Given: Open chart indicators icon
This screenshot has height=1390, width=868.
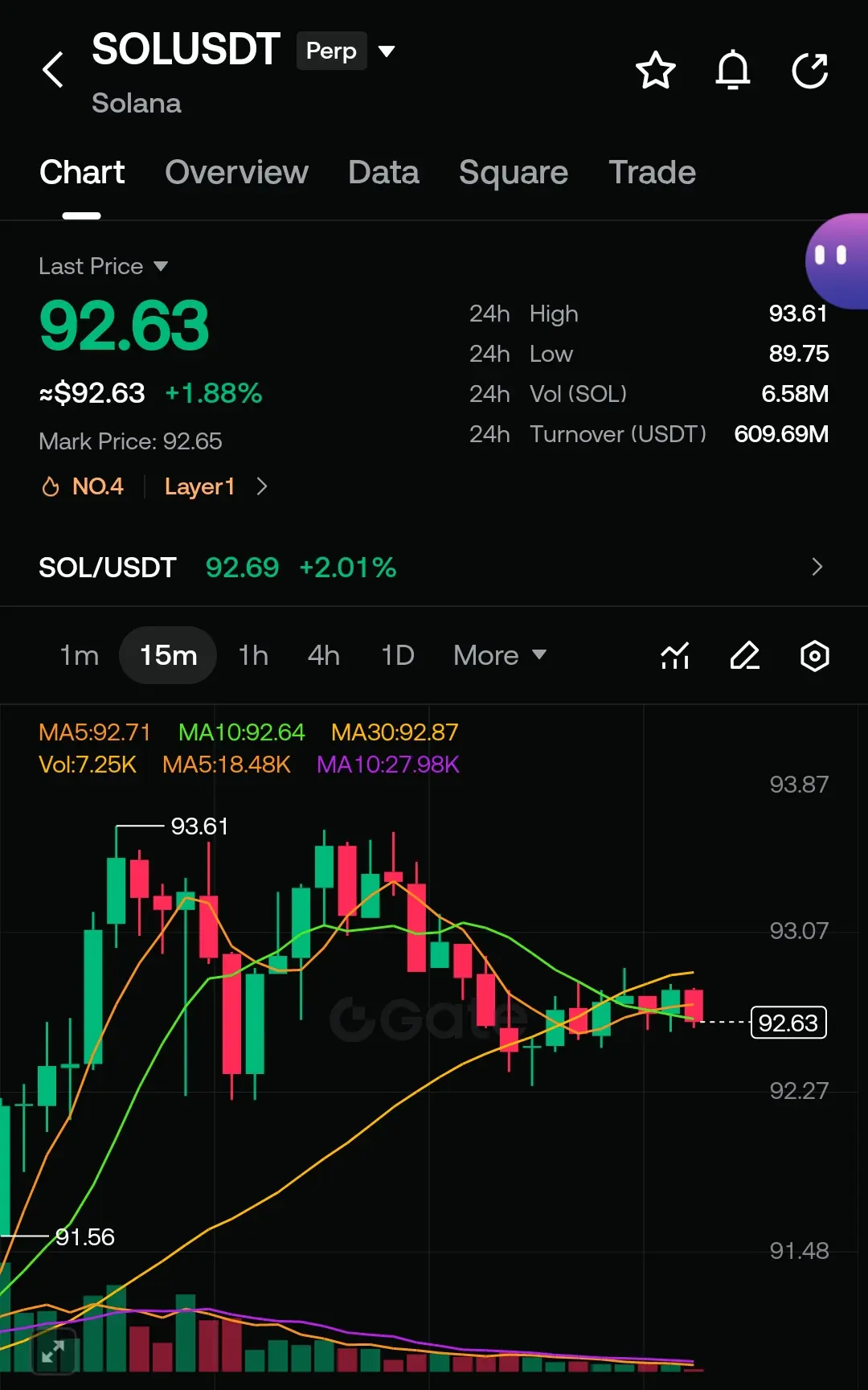Looking at the screenshot, I should coord(675,655).
